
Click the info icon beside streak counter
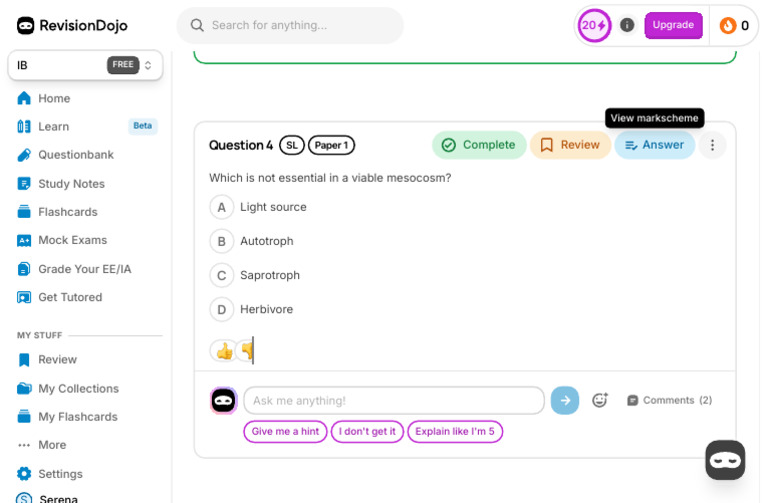(x=627, y=25)
